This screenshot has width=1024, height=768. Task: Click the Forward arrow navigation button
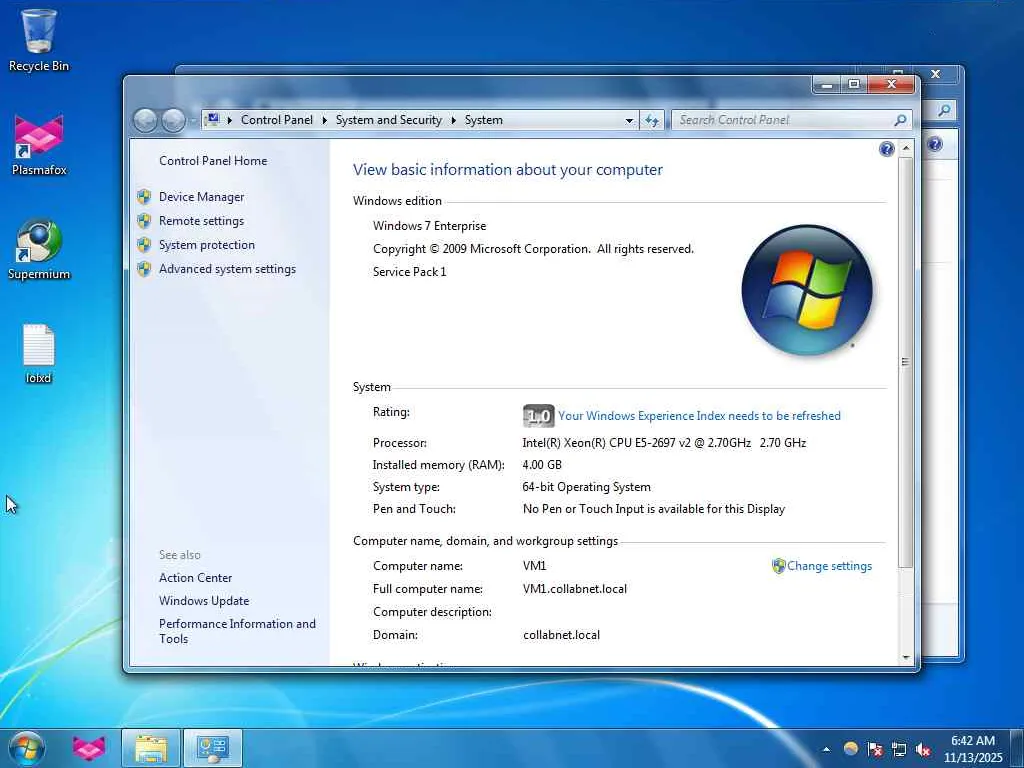click(173, 120)
